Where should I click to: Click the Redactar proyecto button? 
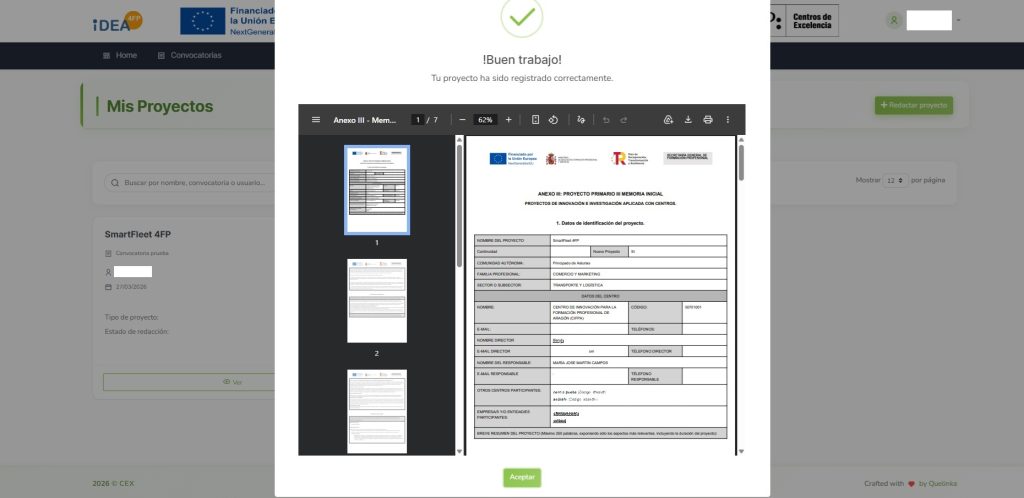pos(913,105)
